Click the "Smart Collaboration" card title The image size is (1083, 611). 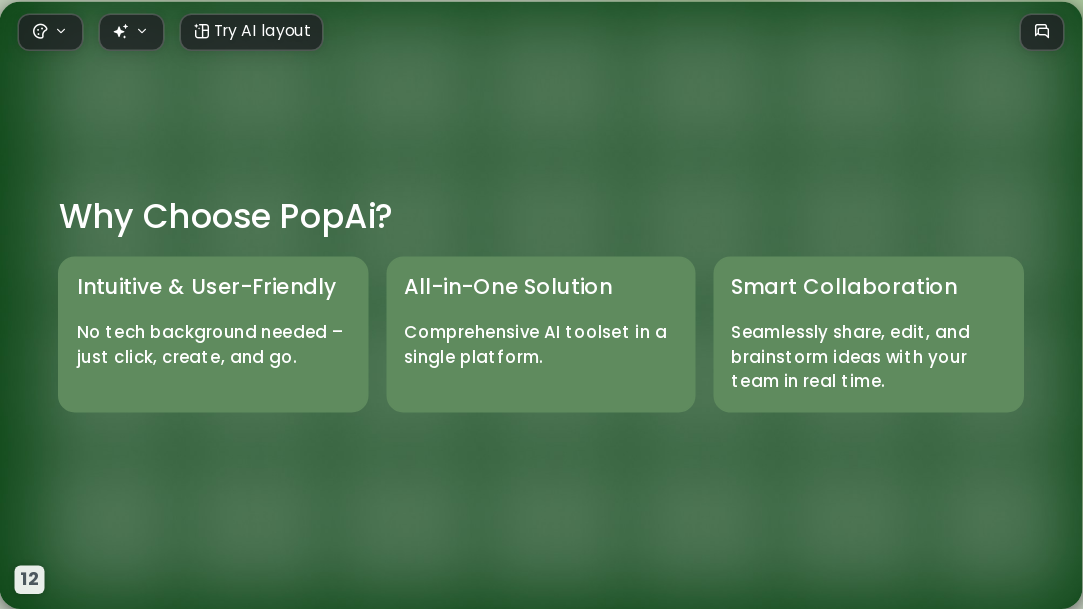pyautogui.click(x=844, y=287)
